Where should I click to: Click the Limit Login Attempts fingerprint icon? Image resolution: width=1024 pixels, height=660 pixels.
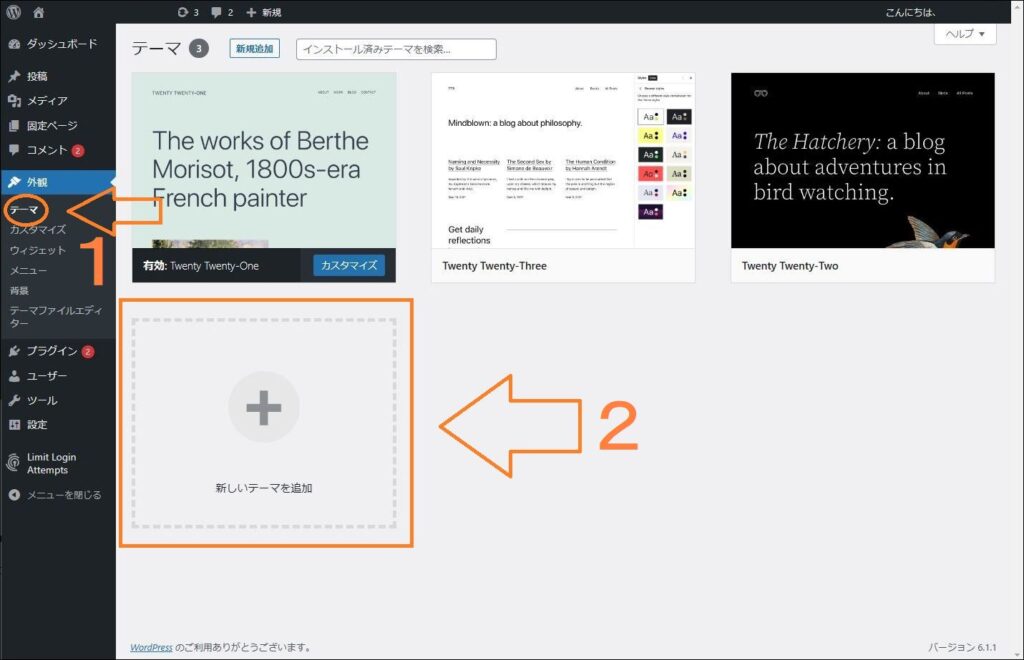(x=13, y=463)
